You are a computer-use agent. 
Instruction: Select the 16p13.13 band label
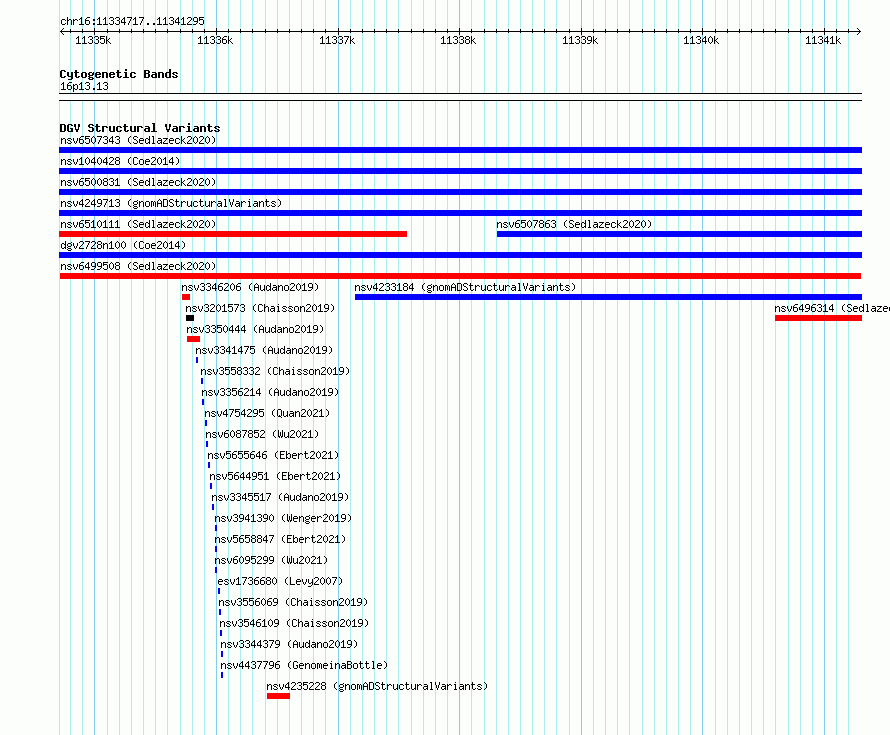tap(84, 86)
